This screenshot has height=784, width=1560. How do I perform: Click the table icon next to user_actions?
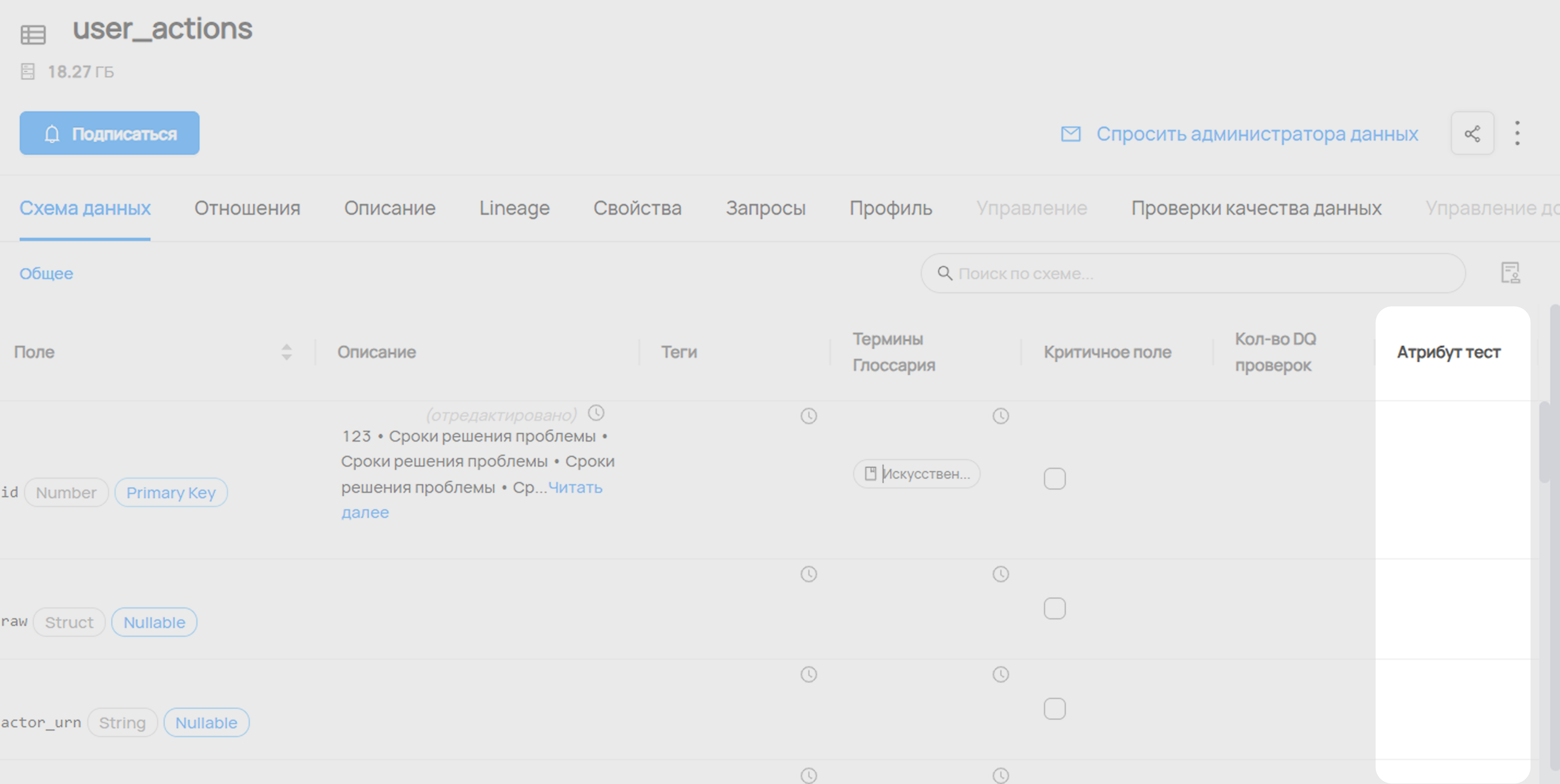[x=33, y=35]
